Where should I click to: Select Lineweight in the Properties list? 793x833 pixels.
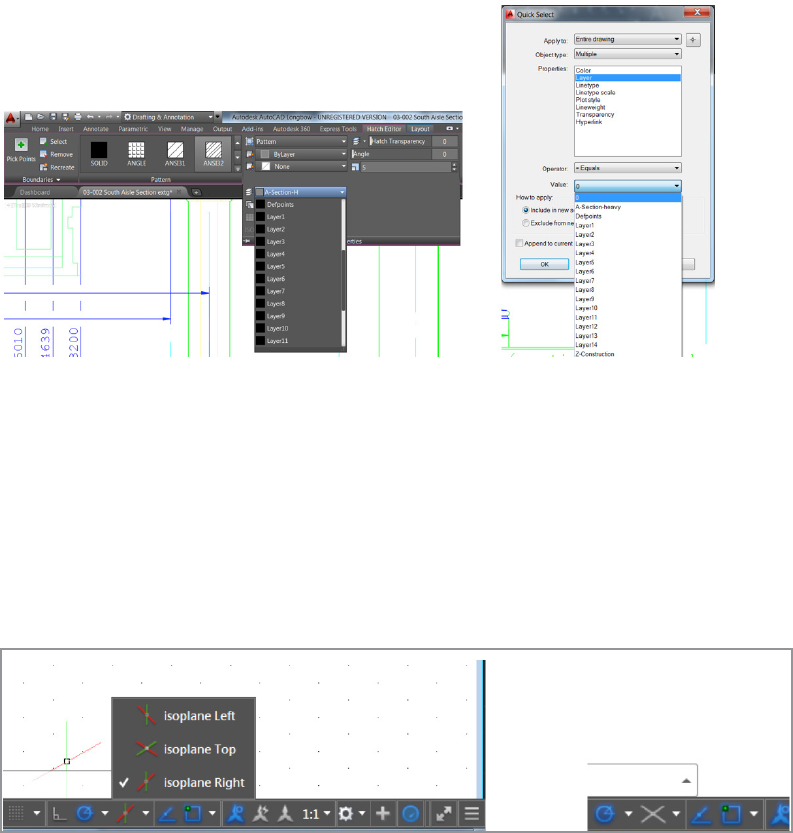coord(627,107)
